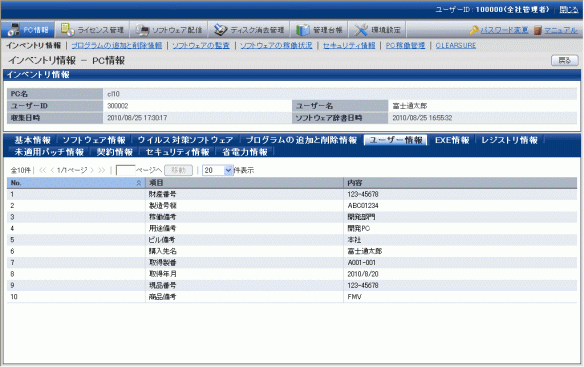584x367 pixels.
Task: Switch to レジストリ情報 tab
Action: (x=510, y=140)
